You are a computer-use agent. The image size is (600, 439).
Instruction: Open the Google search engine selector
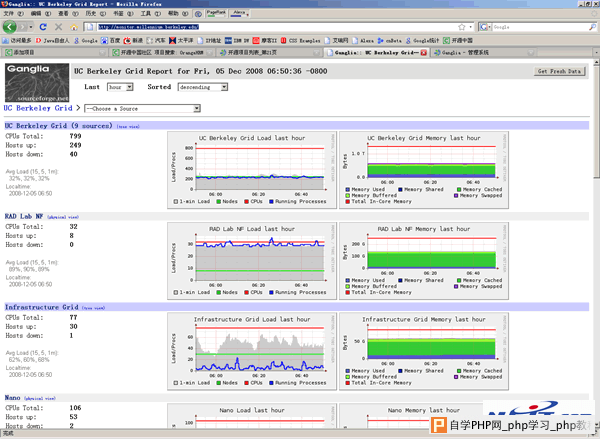[x=486, y=27]
